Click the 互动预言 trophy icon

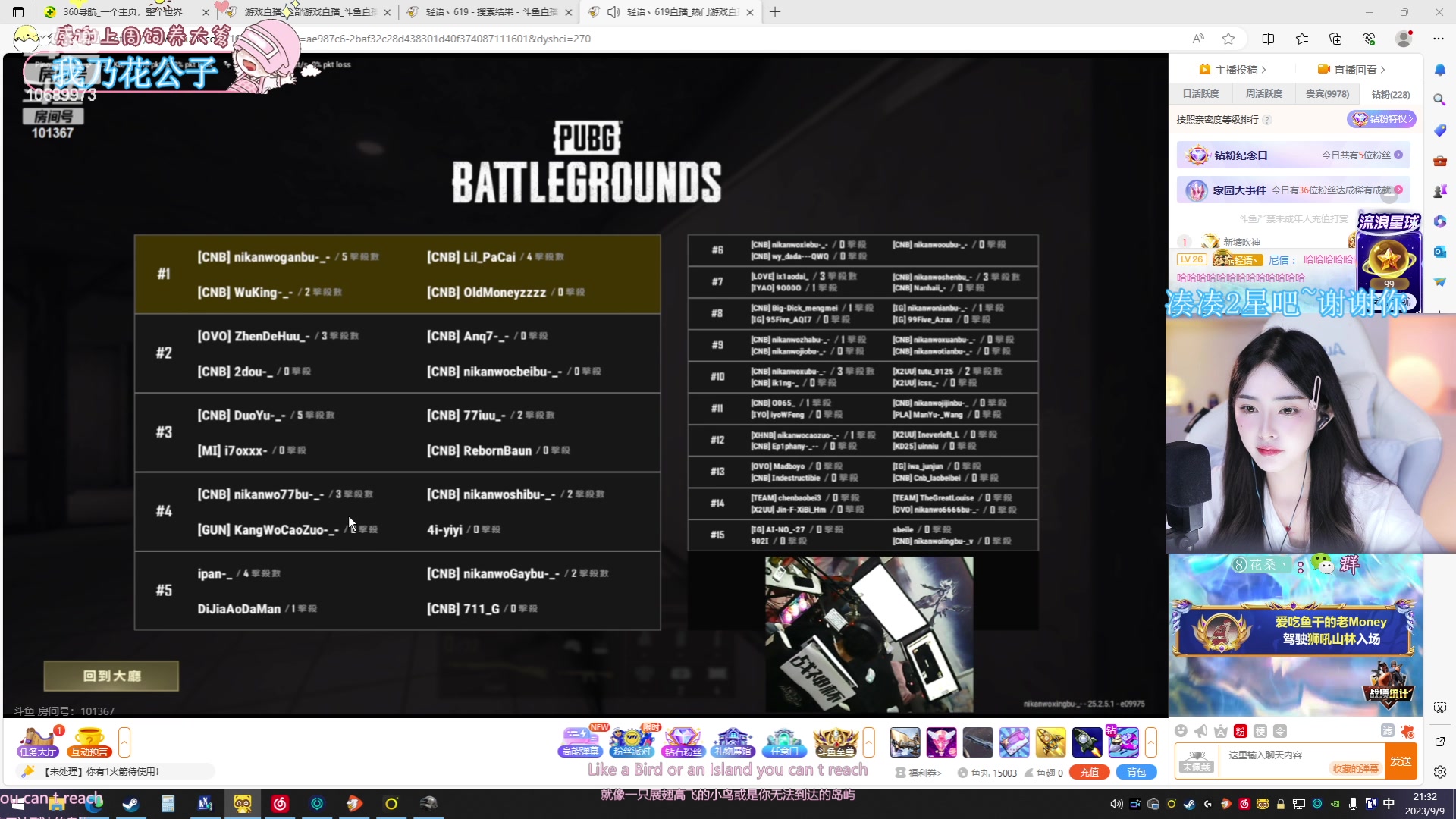point(89,741)
